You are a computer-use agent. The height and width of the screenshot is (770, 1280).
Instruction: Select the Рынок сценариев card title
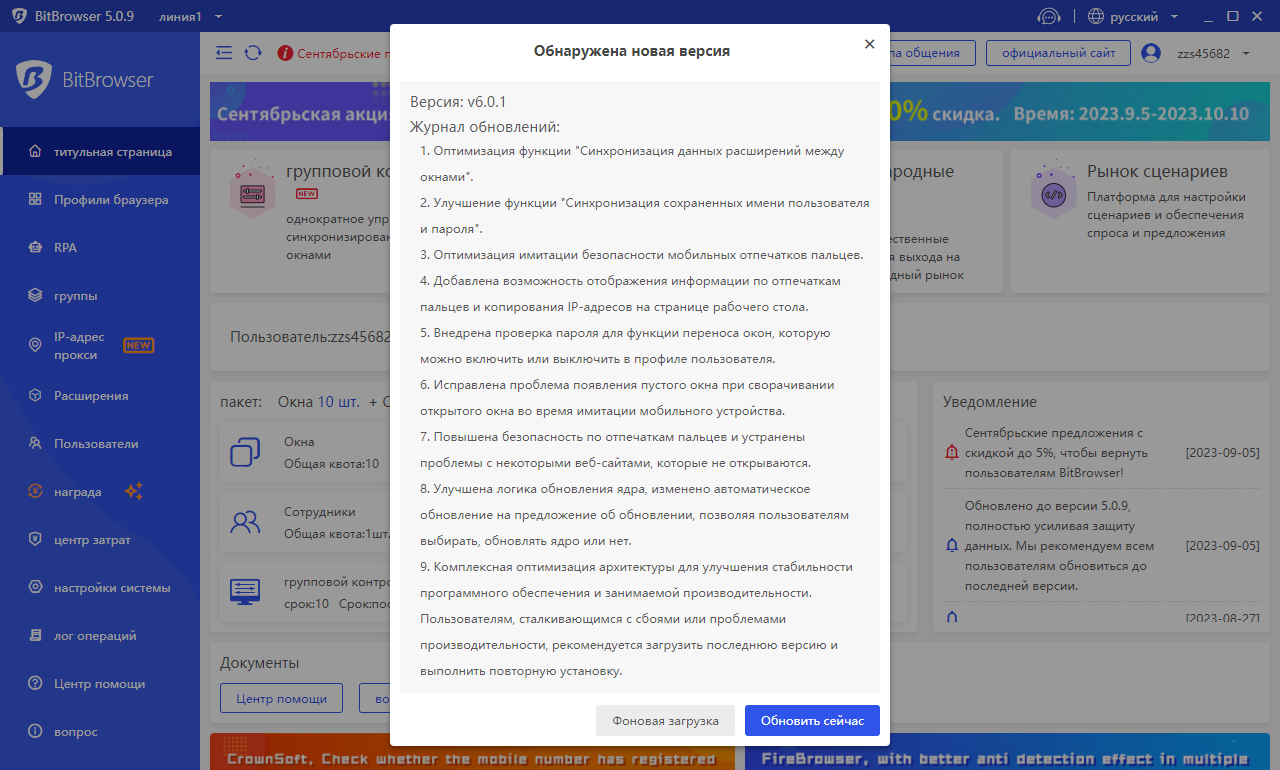pos(1157,171)
